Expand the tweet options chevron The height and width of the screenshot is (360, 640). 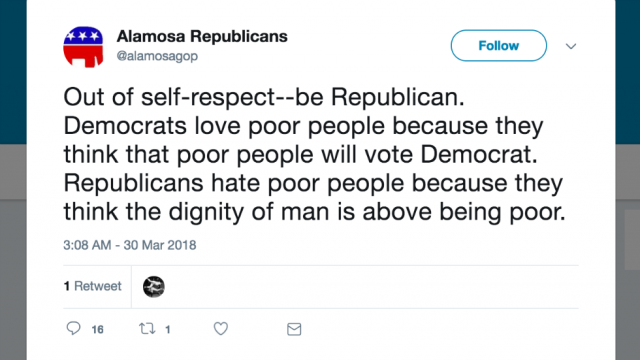point(571,46)
